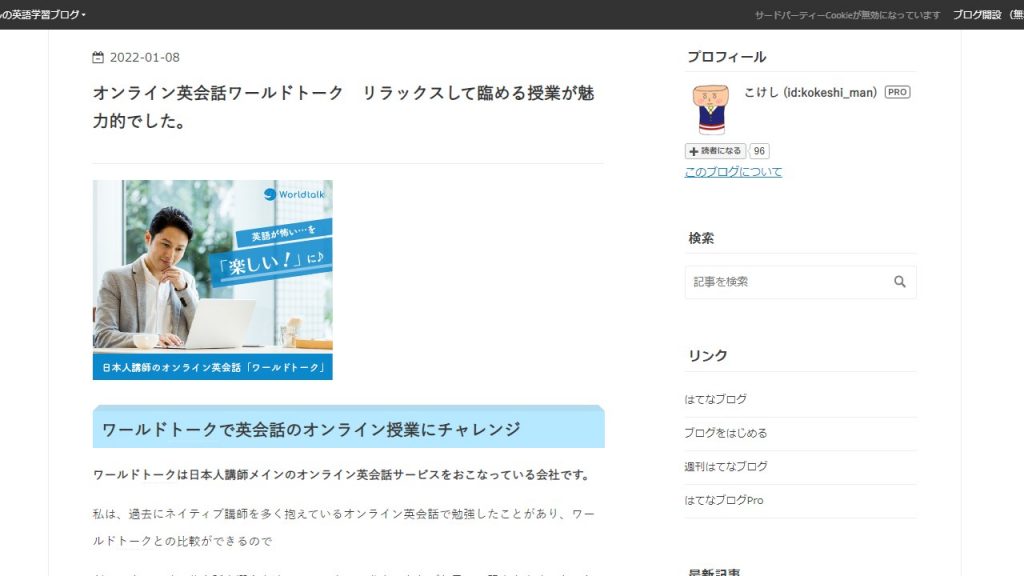Click the 読者になる subscribe button
Screen dimensions: 1024x576
(x=715, y=151)
